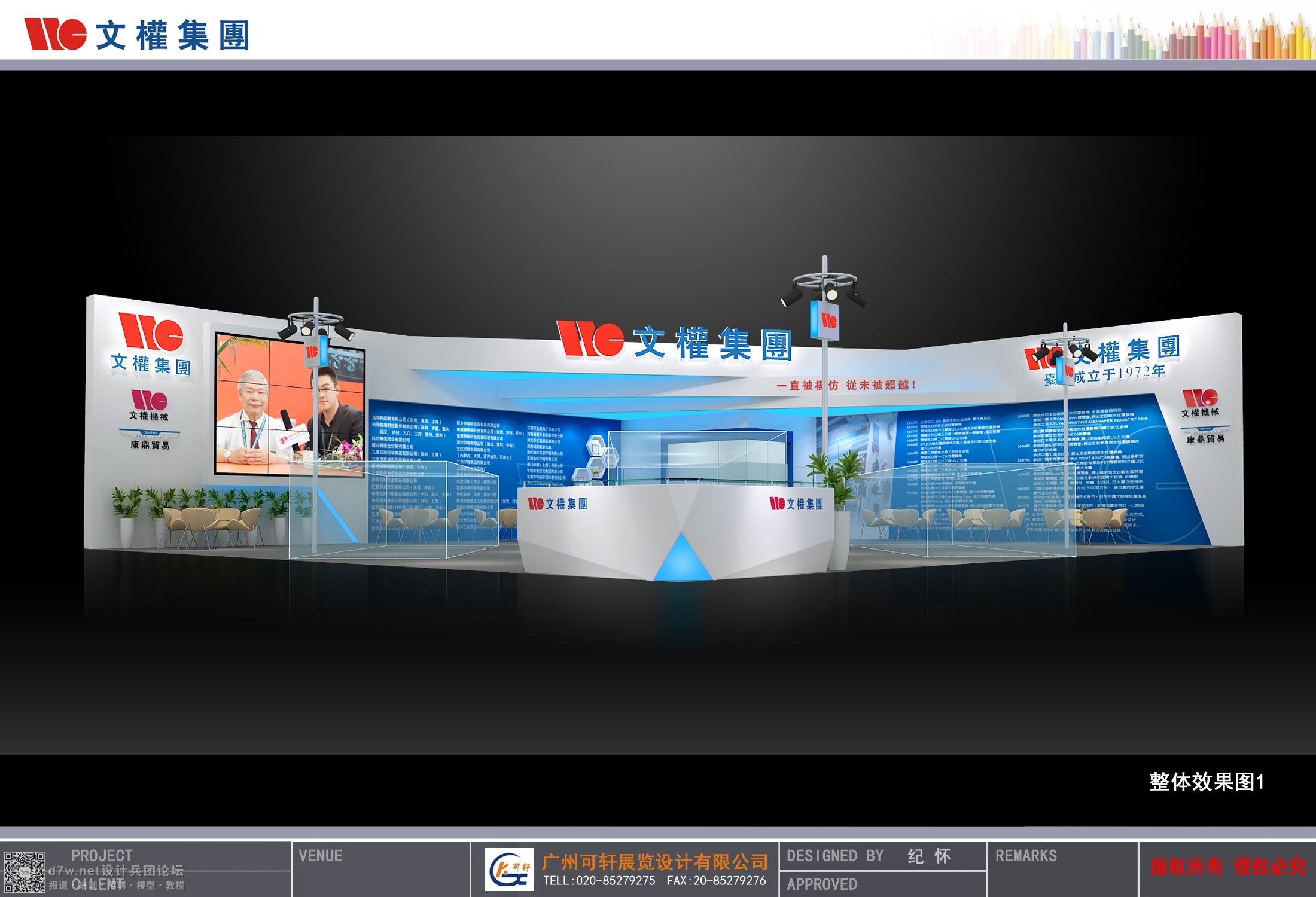Click the DESIGNED BY label
Screen dimensions: 1316x897
tap(835, 856)
